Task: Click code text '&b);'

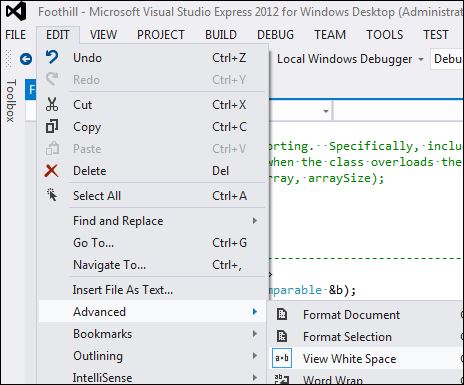Action: 342,290
